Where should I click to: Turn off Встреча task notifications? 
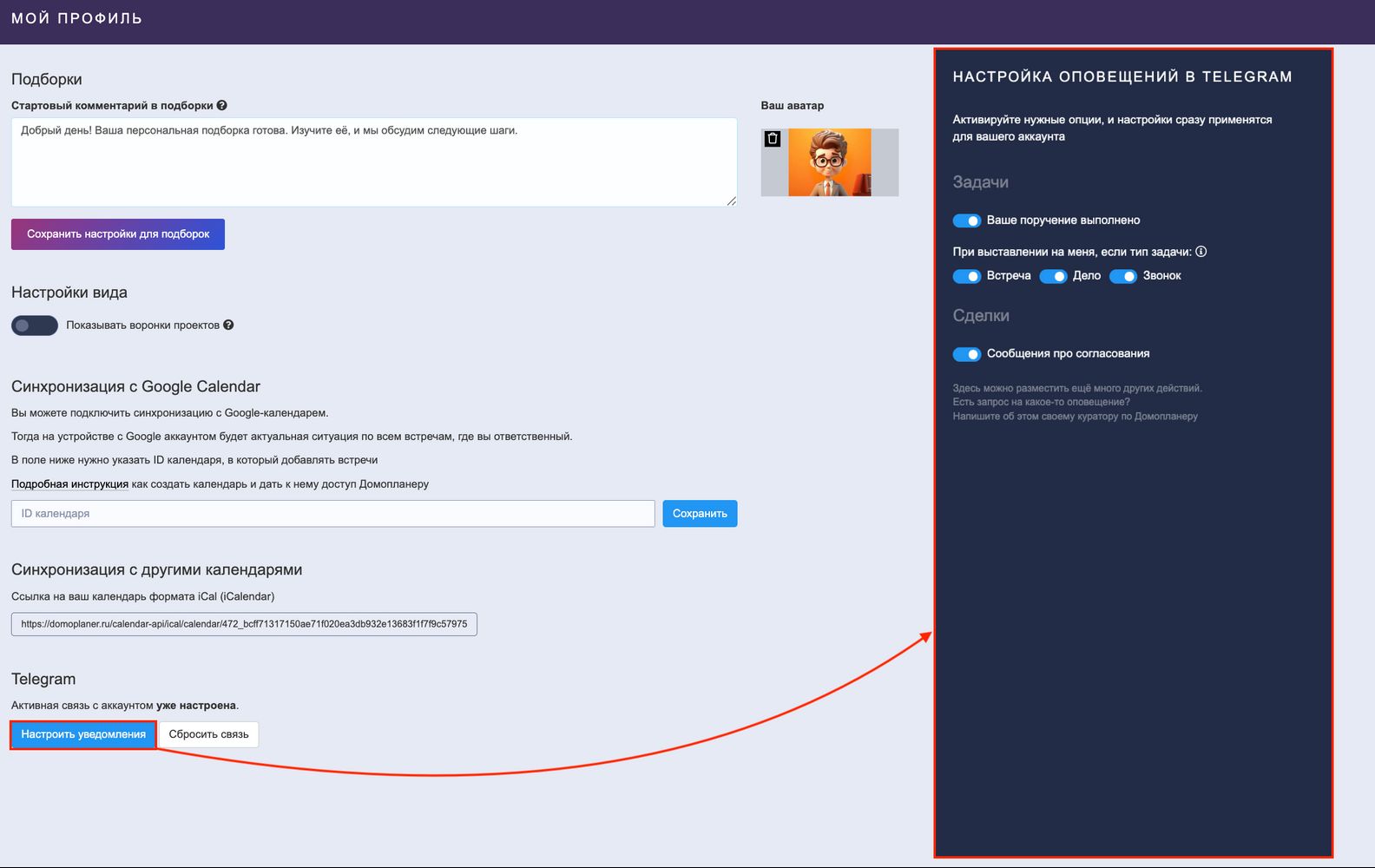(x=967, y=276)
